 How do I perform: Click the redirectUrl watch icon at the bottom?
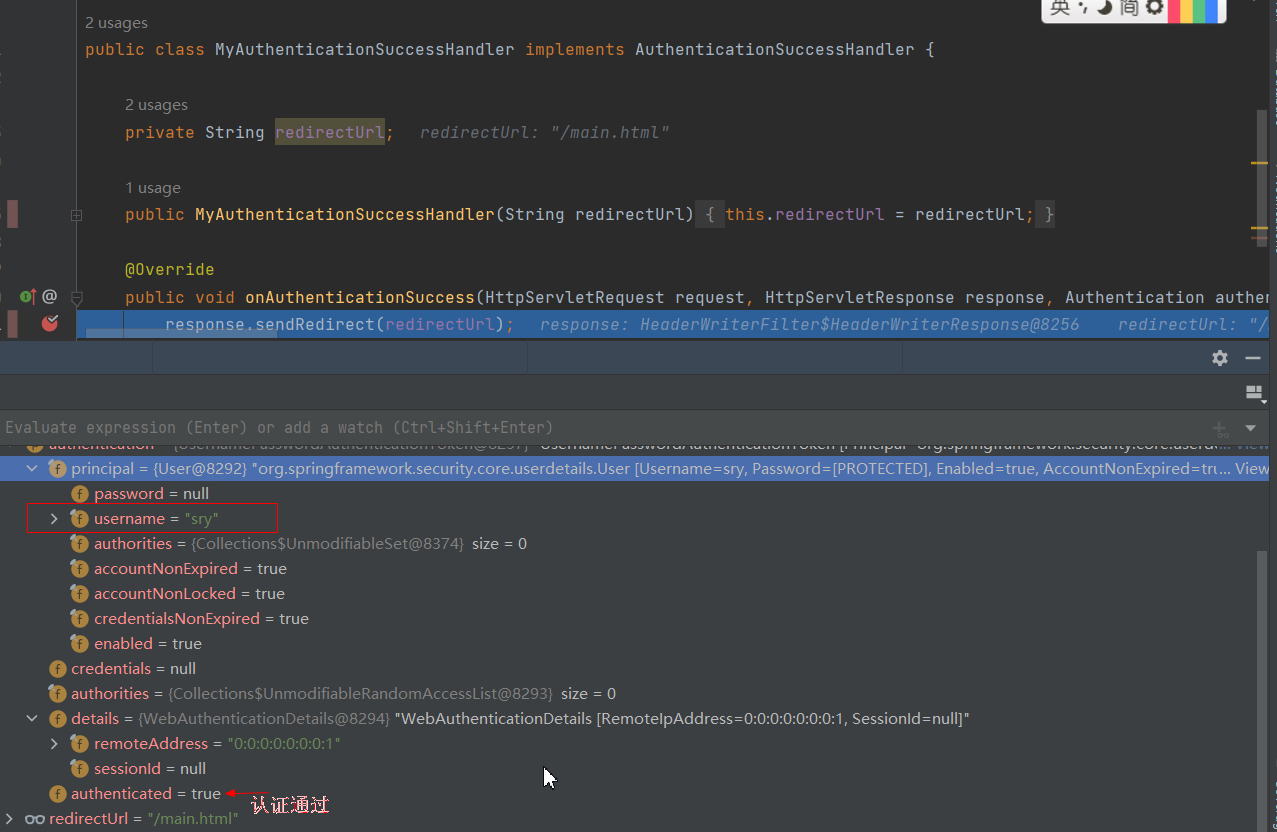(x=36, y=818)
